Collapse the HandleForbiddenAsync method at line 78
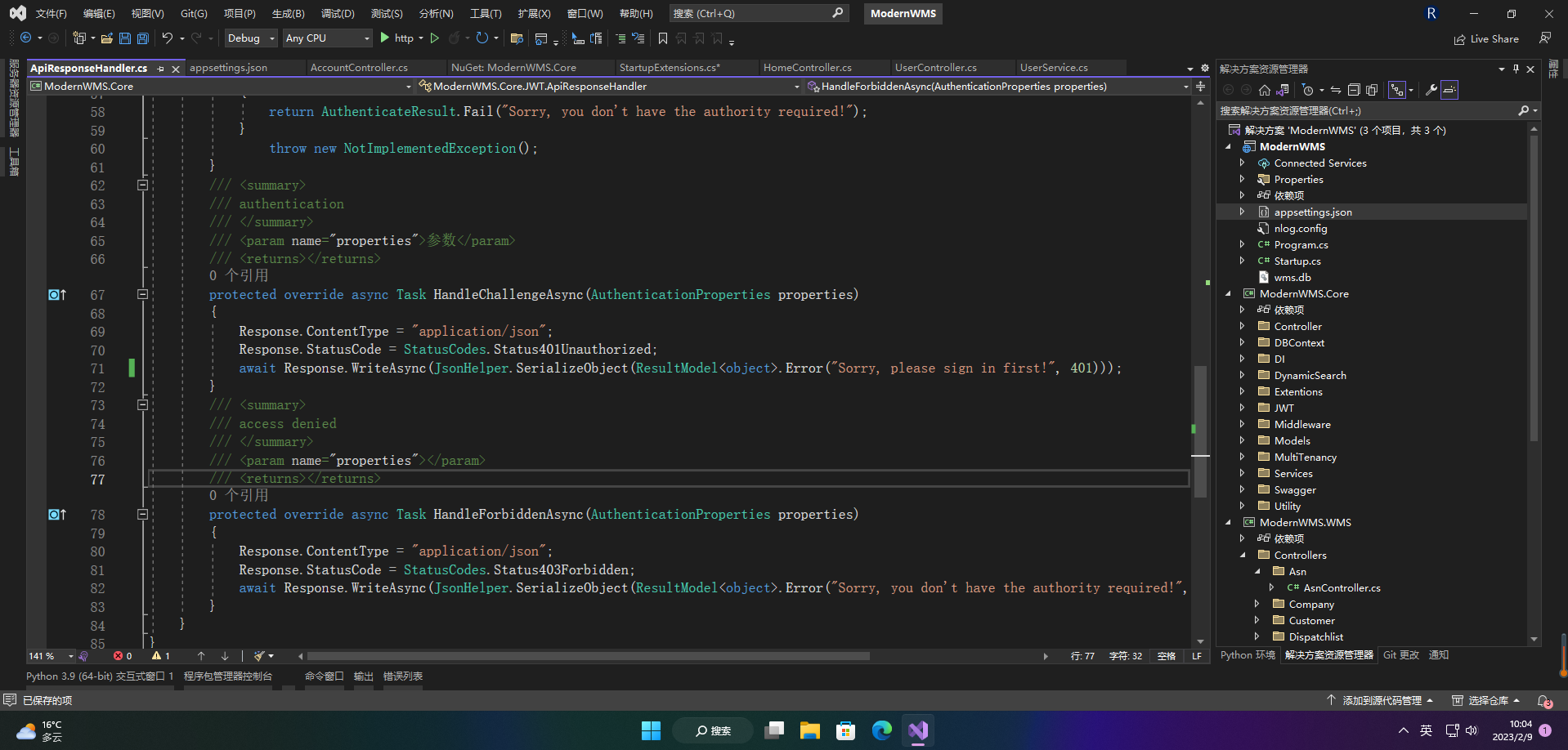Image resolution: width=1568 pixels, height=750 pixels. pyautogui.click(x=142, y=515)
